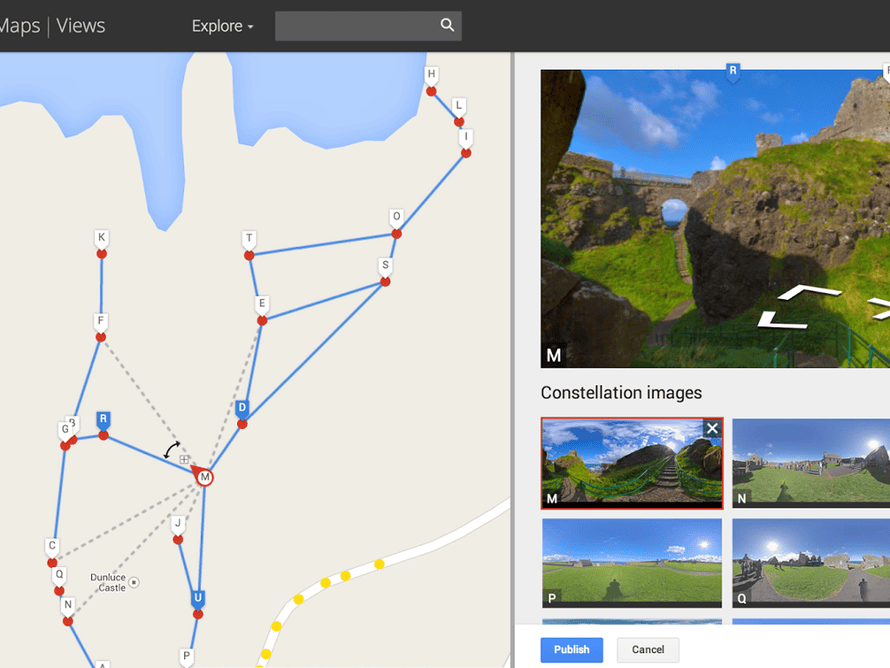Click the blue R marker on map
890x668 pixels.
click(103, 420)
